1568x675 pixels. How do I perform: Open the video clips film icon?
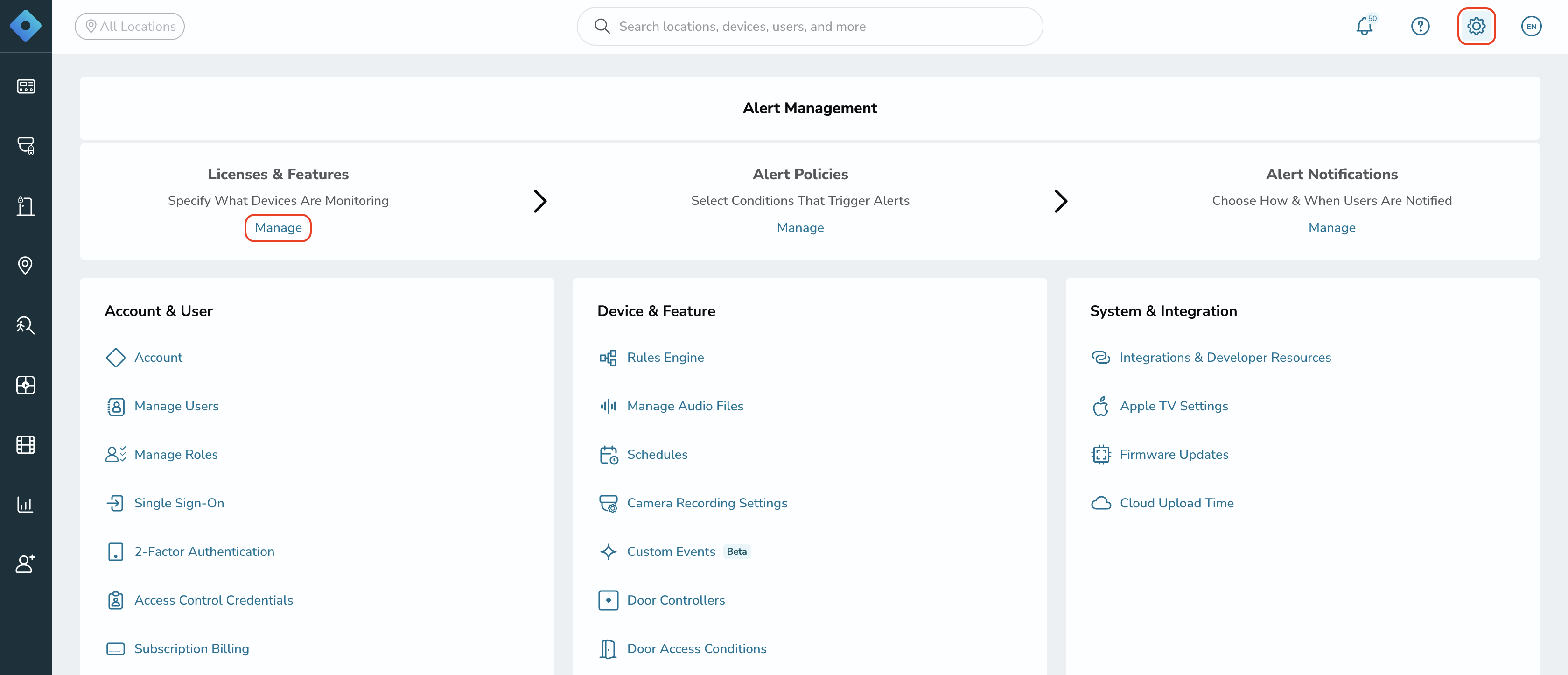point(26,445)
